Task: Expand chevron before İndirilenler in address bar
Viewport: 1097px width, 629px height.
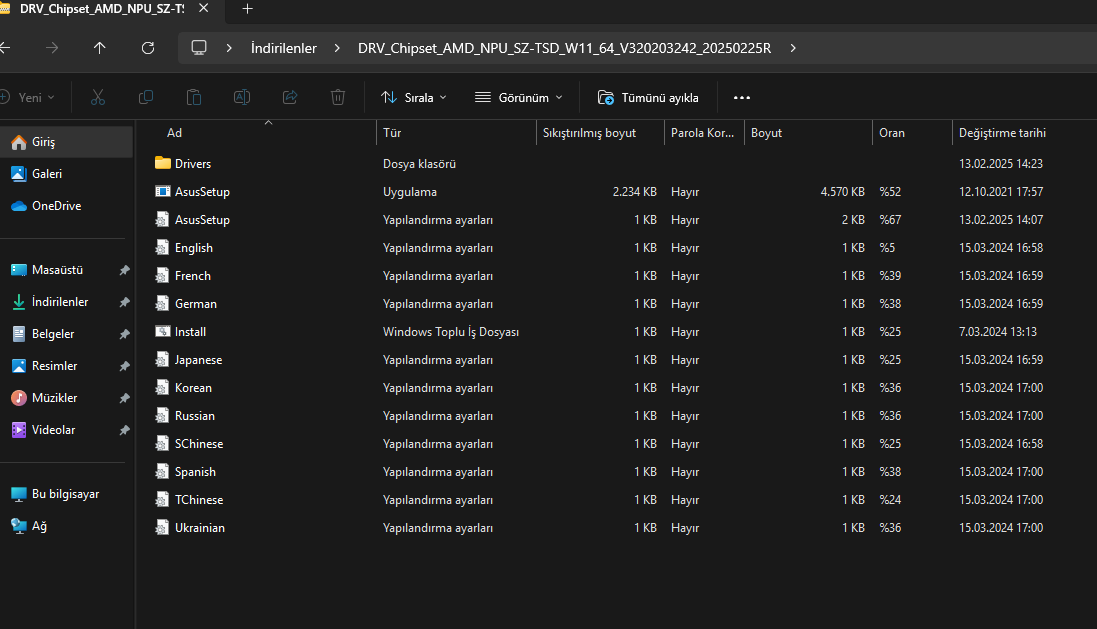Action: tap(229, 48)
